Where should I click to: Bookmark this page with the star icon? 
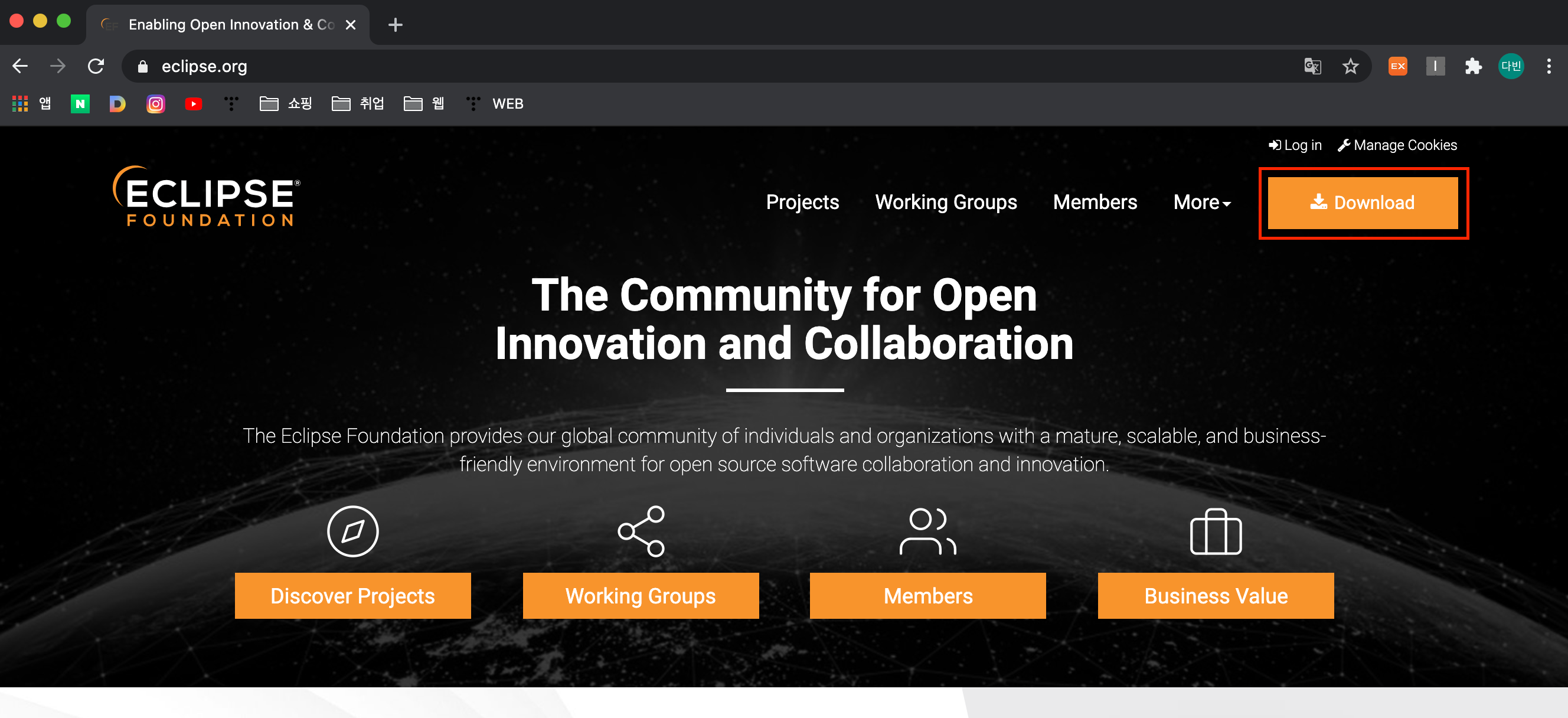pos(1350,66)
